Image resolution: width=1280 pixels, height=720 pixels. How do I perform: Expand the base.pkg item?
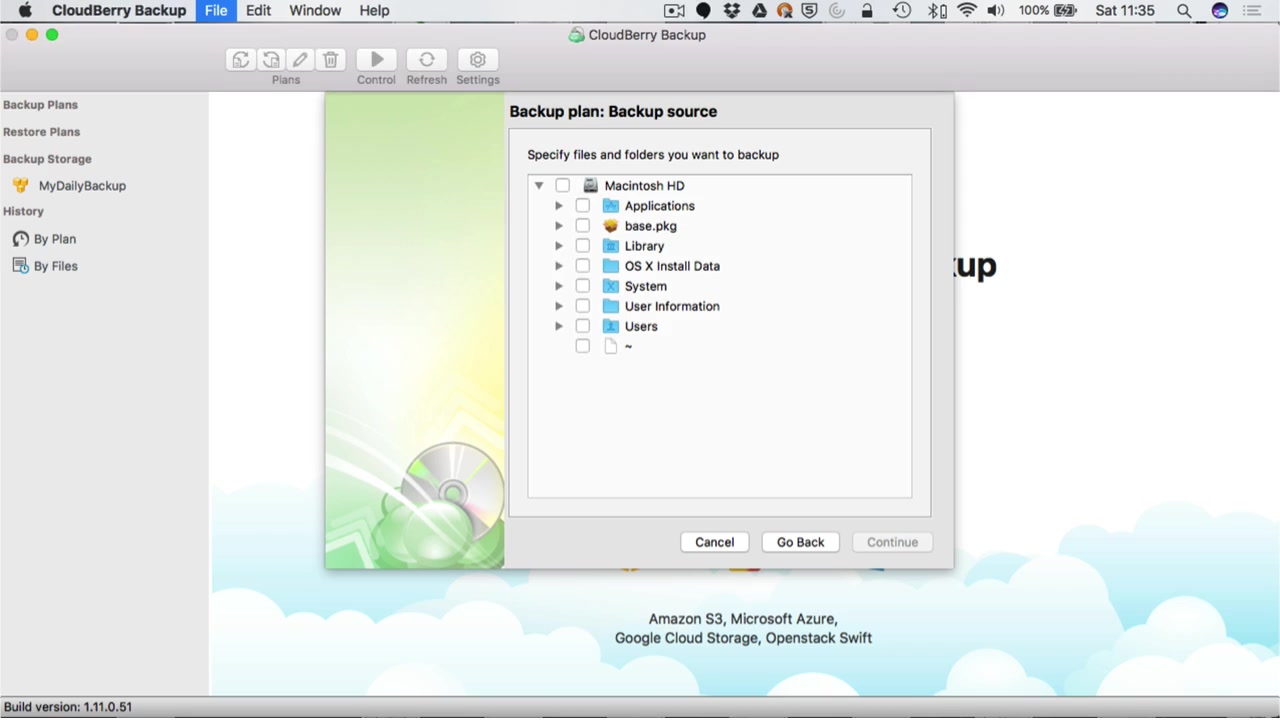[559, 226]
